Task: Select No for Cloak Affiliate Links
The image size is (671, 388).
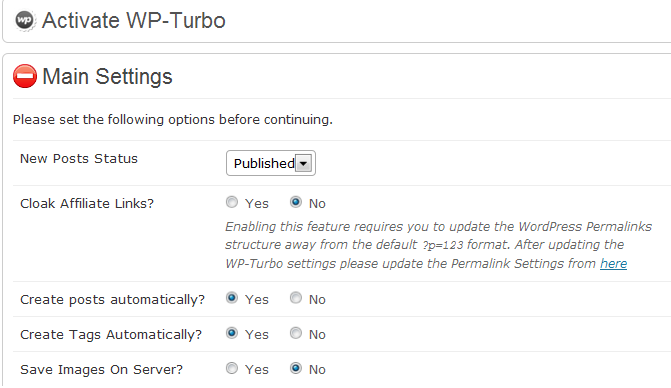Action: tap(296, 202)
